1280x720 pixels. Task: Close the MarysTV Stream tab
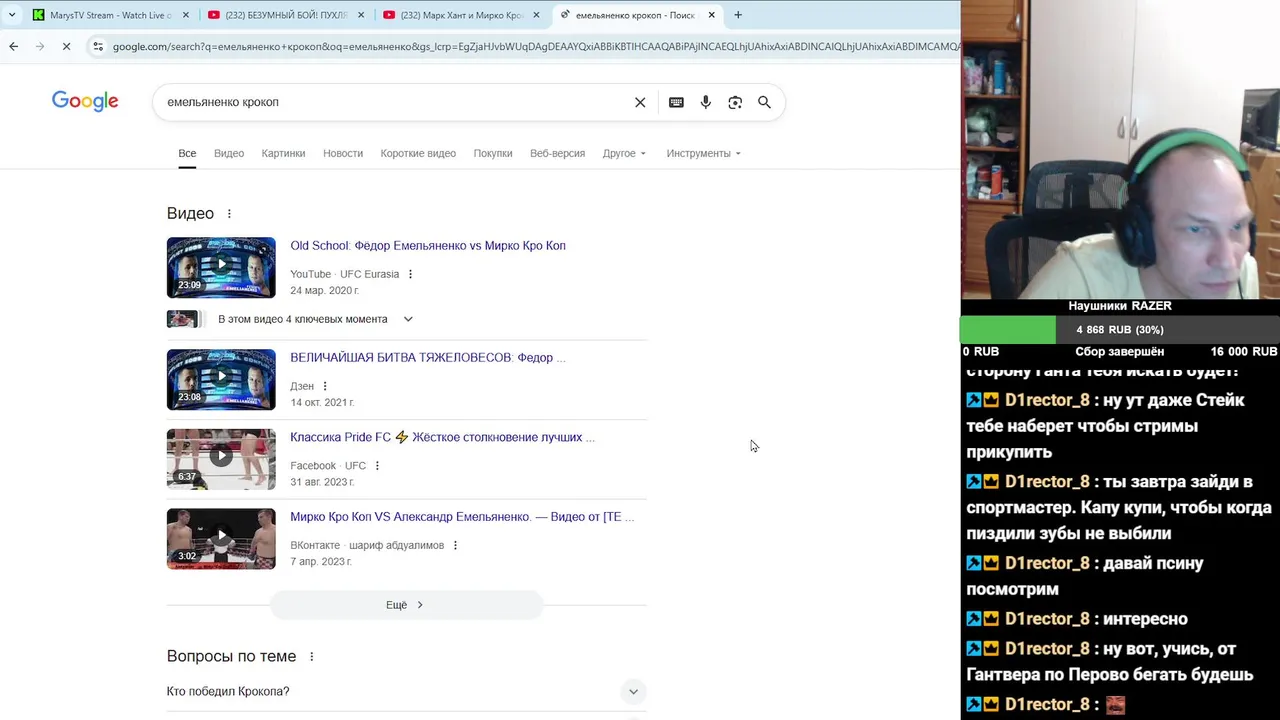[x=185, y=15]
